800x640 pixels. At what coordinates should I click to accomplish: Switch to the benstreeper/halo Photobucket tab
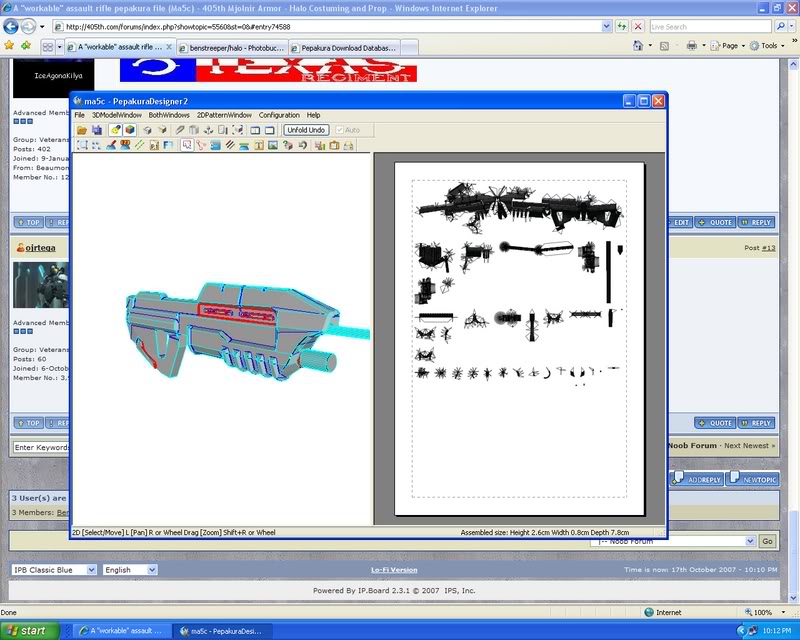tap(232, 48)
